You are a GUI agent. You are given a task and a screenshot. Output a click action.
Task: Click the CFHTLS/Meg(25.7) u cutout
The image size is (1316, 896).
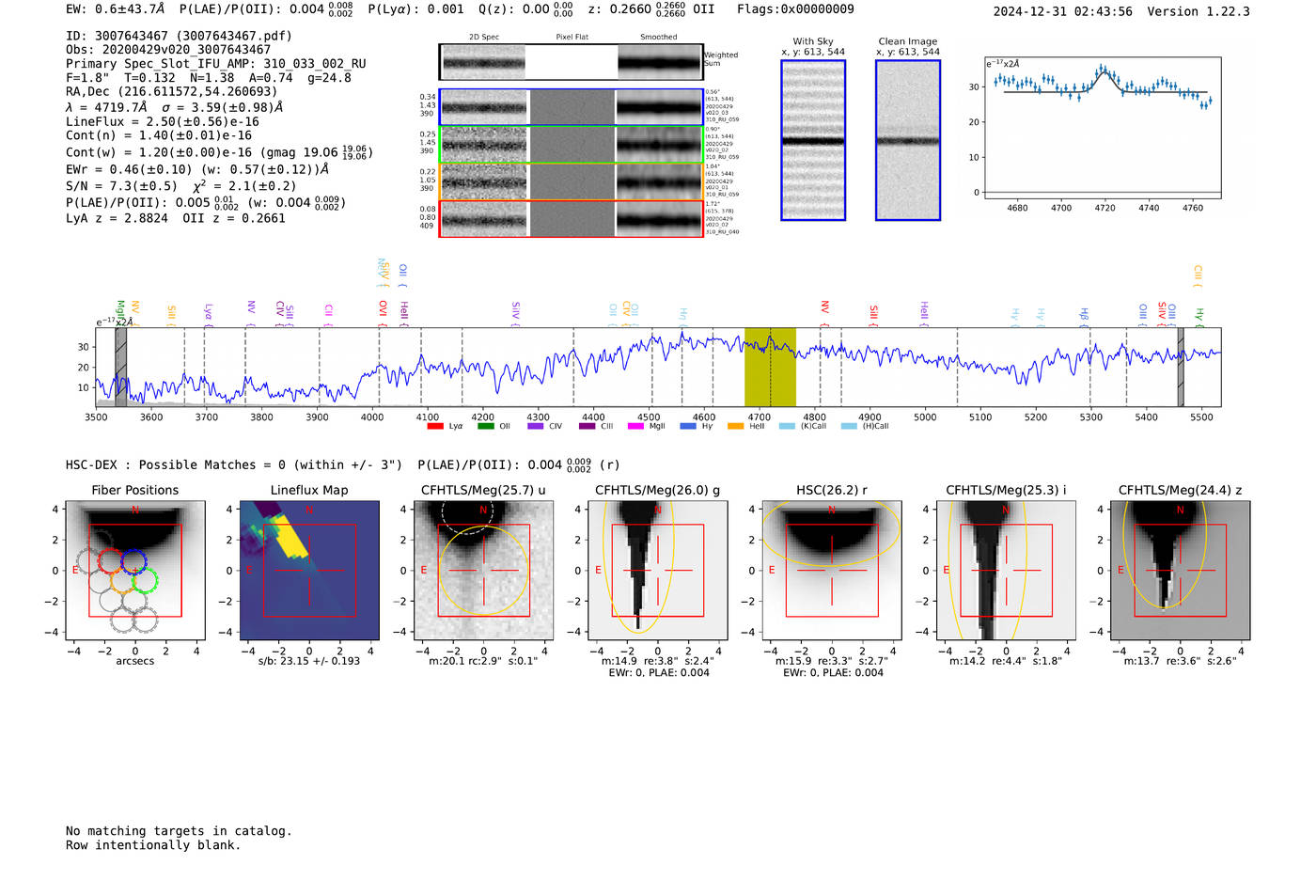[483, 570]
